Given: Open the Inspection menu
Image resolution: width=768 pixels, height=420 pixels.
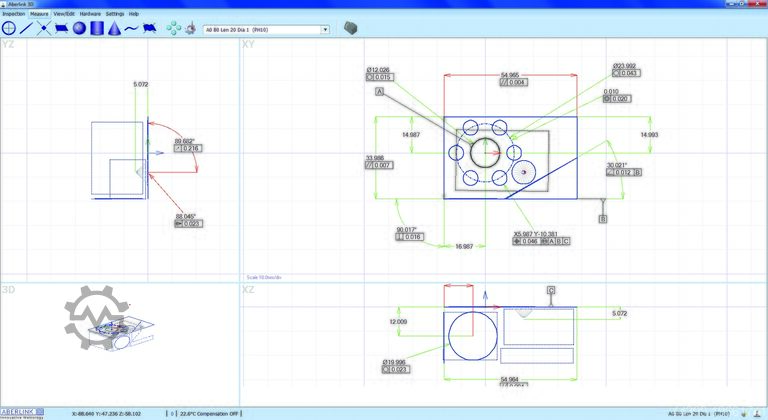Looking at the screenshot, I should pyautogui.click(x=13, y=14).
